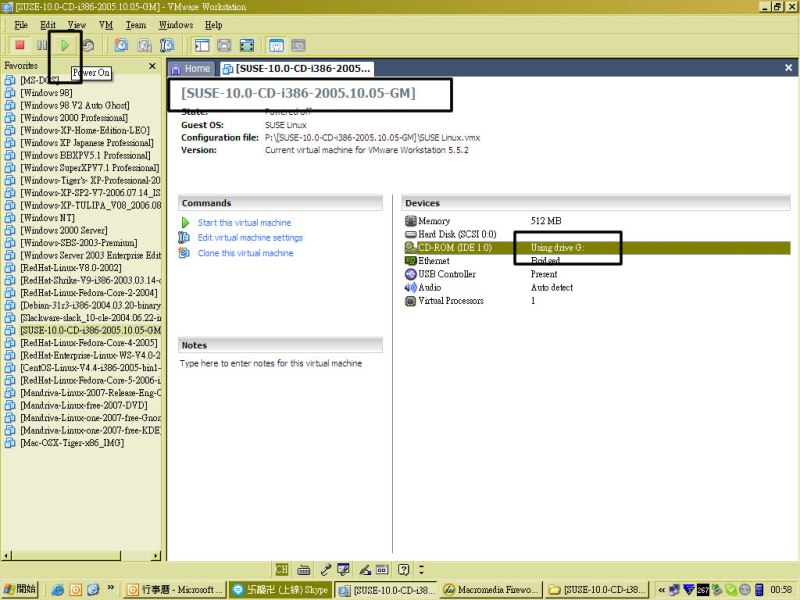
Task: Select the CD-ROM (IDE 1:0) device
Action: click(597, 247)
